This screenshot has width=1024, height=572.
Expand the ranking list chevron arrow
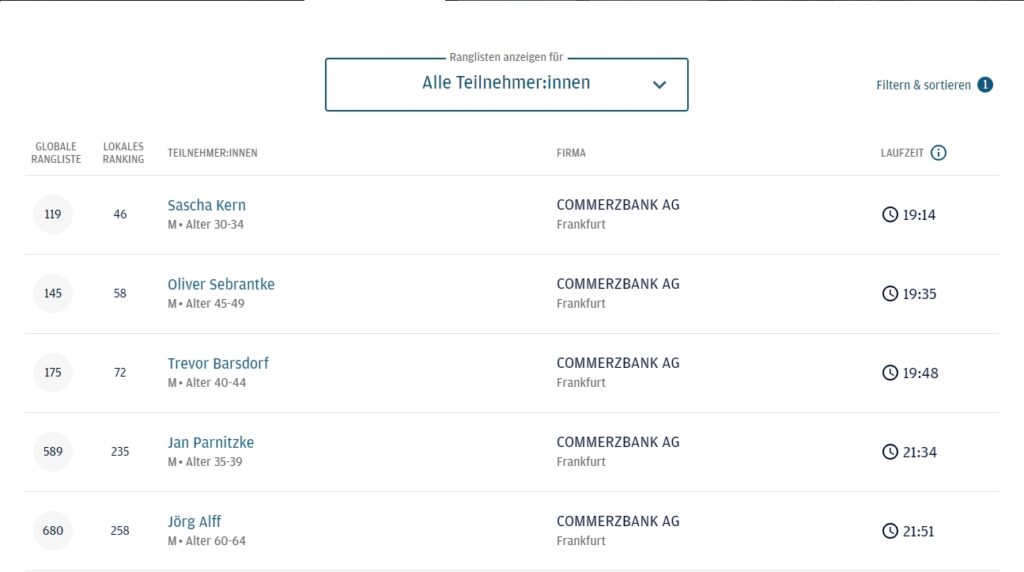pos(660,84)
